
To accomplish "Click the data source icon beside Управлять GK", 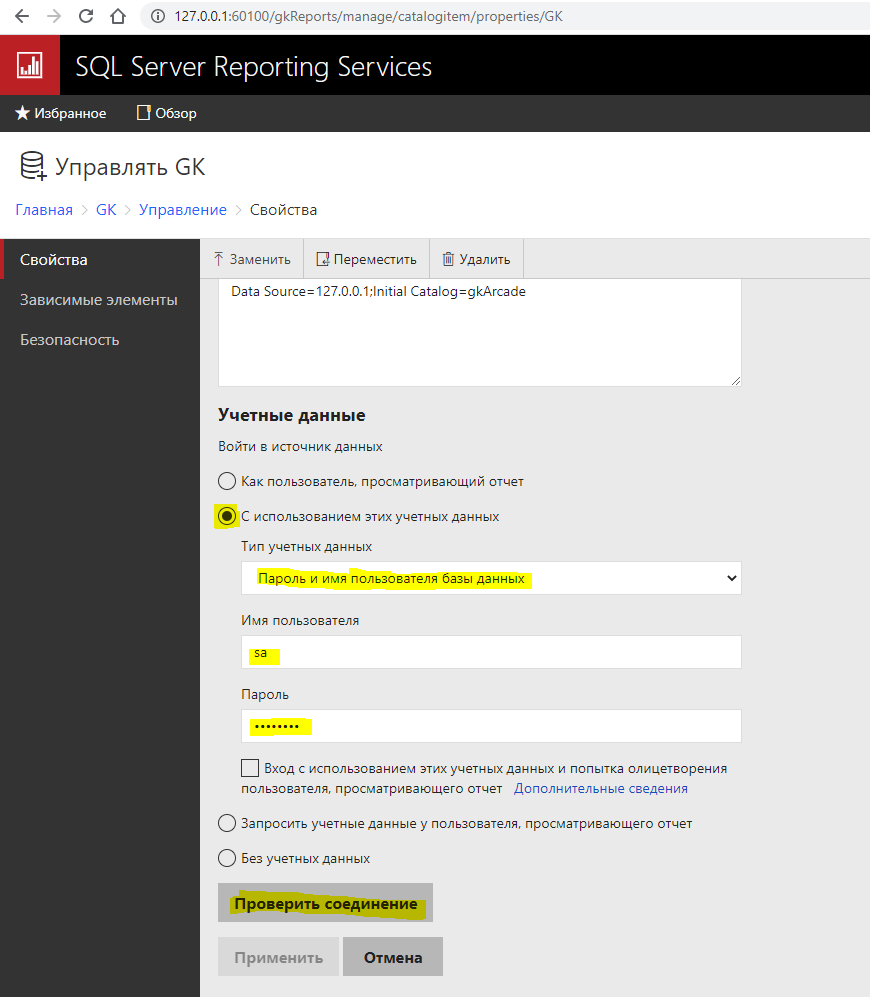I will (x=33, y=166).
